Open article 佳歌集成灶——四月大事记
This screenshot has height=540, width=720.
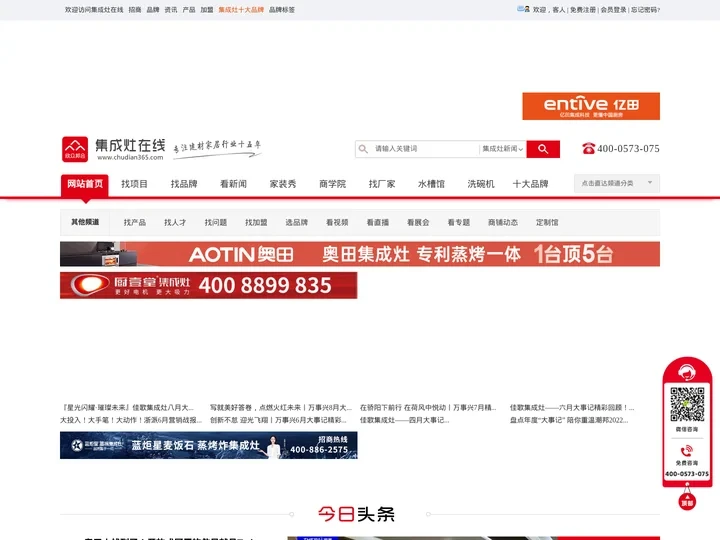(x=405, y=420)
